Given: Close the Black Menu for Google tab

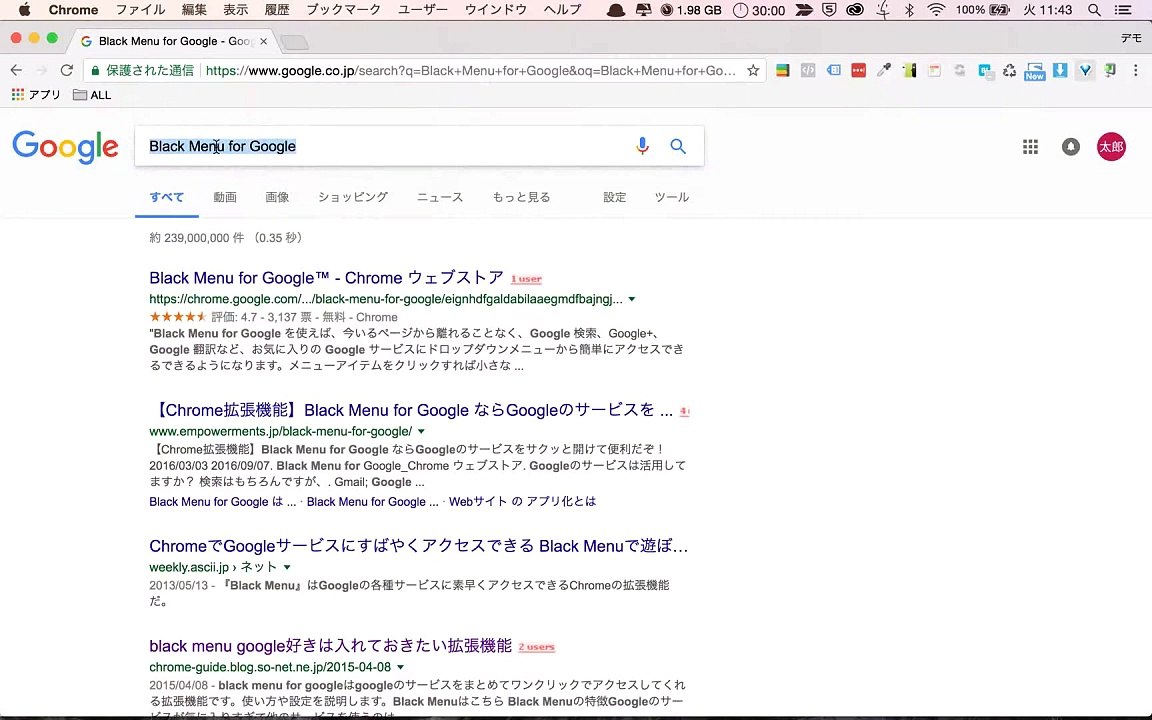Looking at the screenshot, I should [263, 41].
